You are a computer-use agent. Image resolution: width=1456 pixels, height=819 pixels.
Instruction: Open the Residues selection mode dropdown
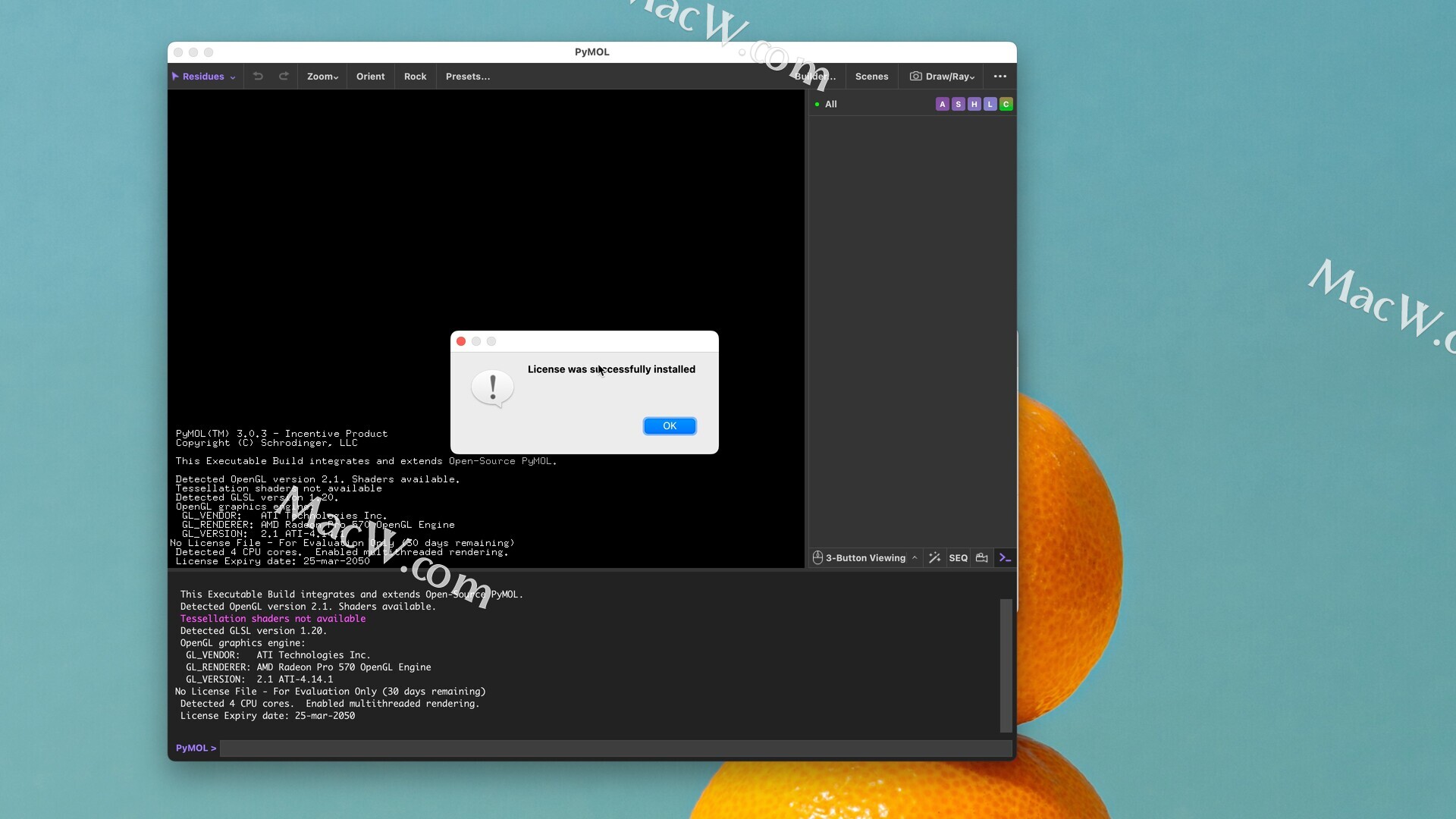[x=204, y=77]
